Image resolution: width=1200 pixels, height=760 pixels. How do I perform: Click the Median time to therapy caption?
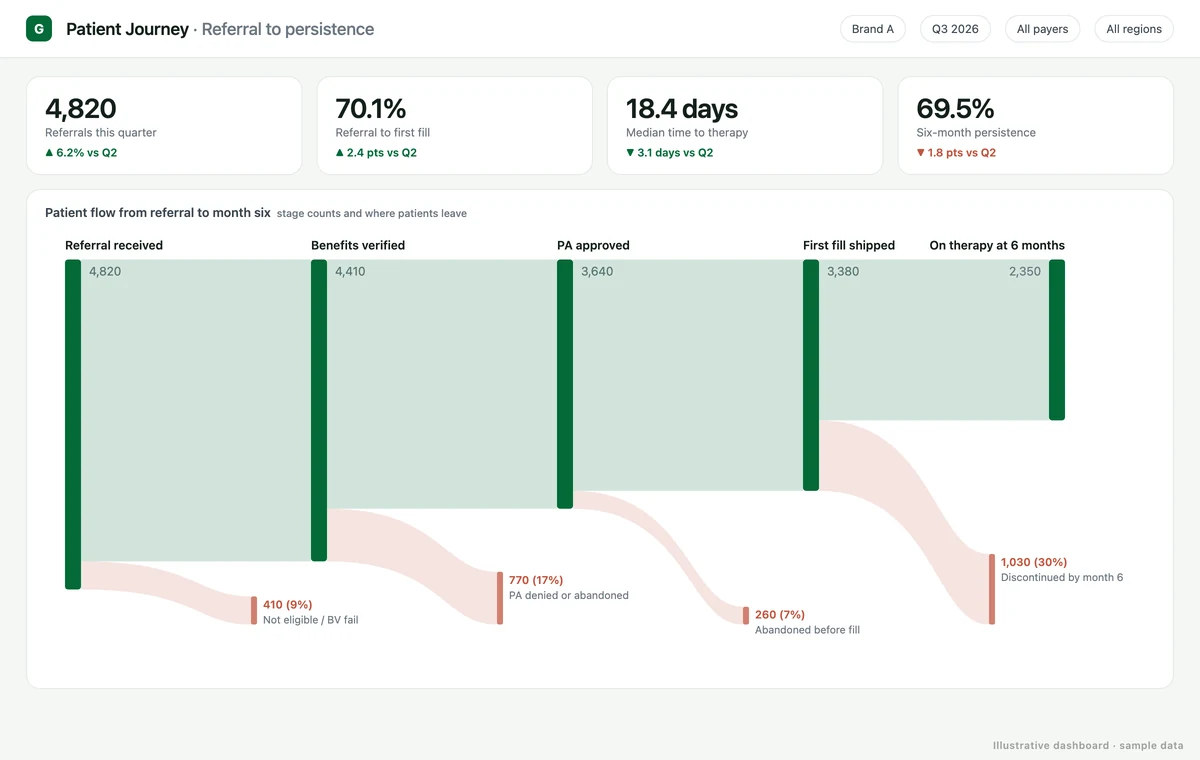click(x=687, y=133)
